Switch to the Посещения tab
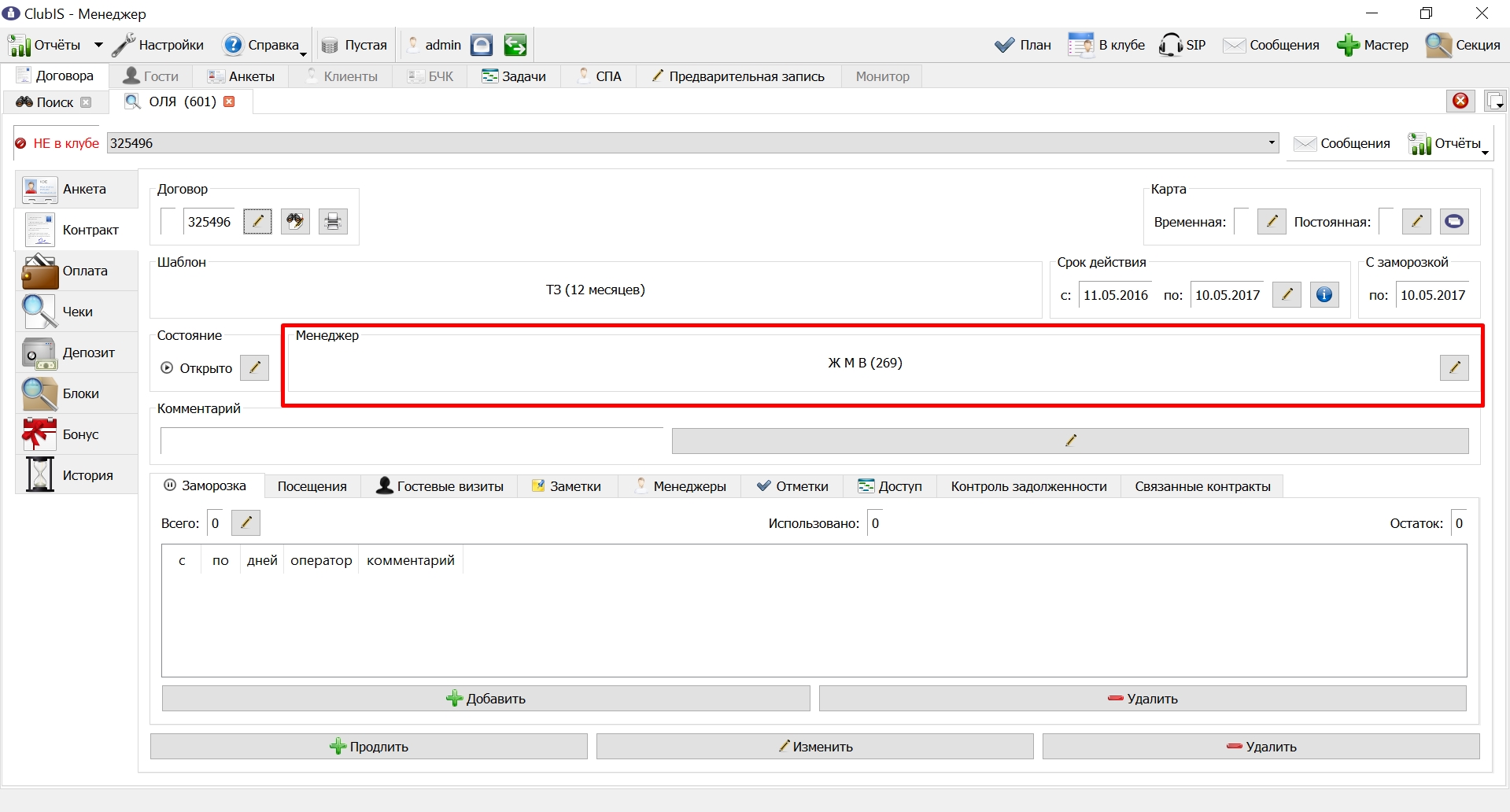The width and height of the screenshot is (1510, 812). point(312,486)
